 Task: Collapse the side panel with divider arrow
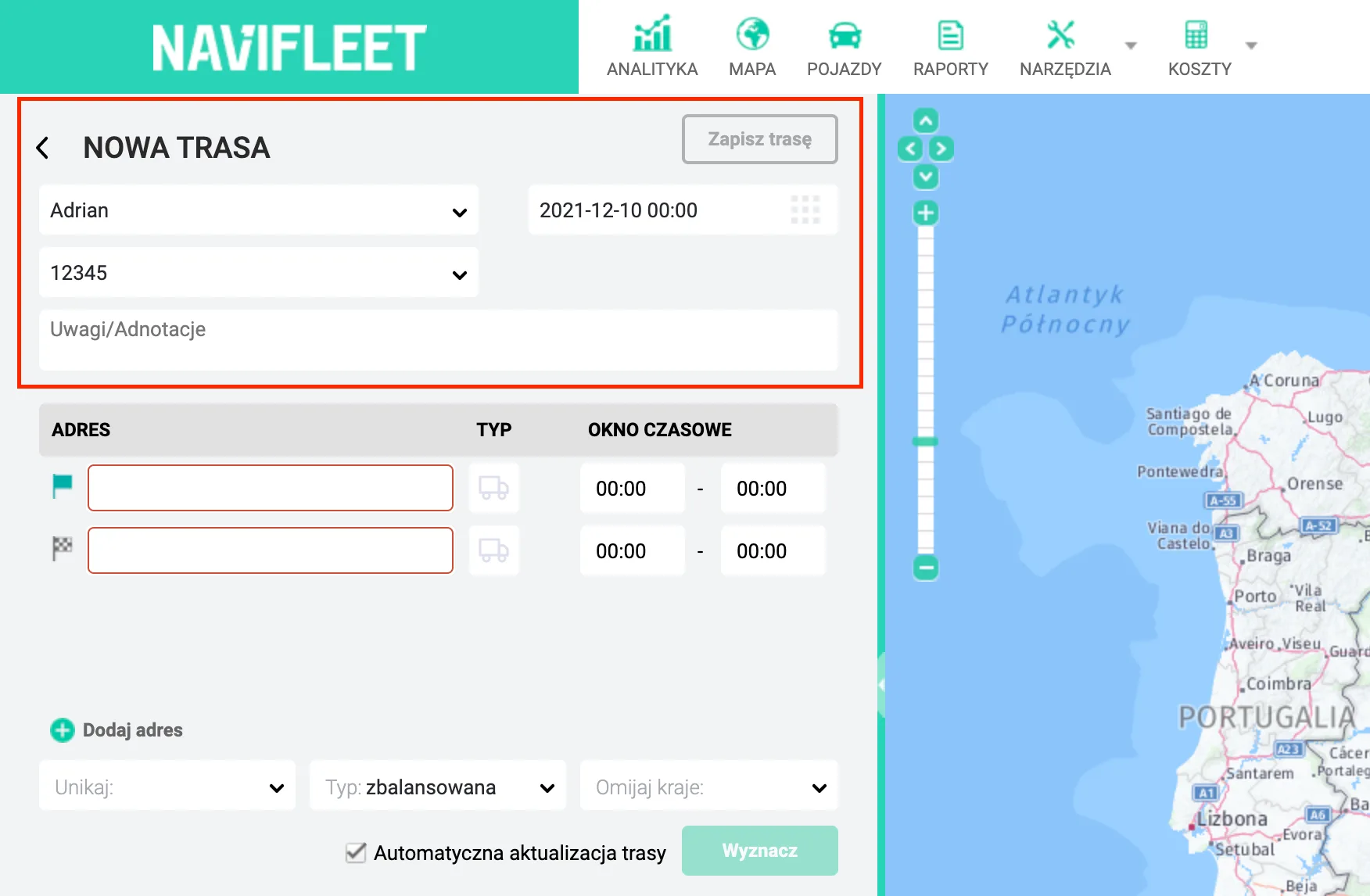click(x=881, y=685)
